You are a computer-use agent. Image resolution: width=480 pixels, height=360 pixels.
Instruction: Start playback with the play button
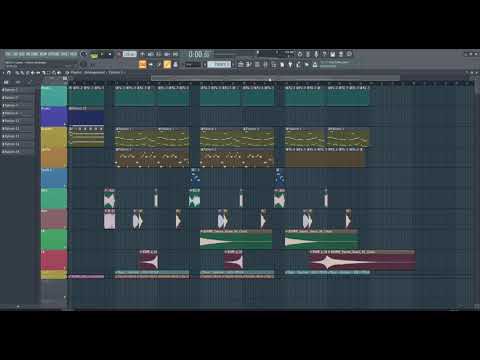[x=102, y=54]
